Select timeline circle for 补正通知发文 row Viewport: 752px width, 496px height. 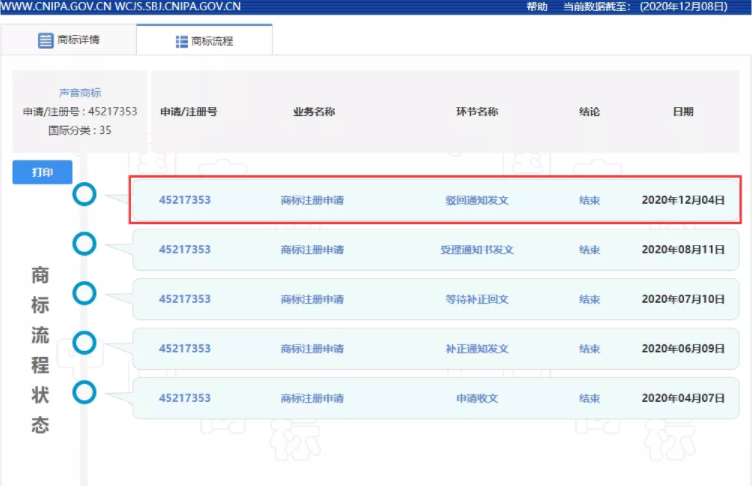(x=84, y=343)
